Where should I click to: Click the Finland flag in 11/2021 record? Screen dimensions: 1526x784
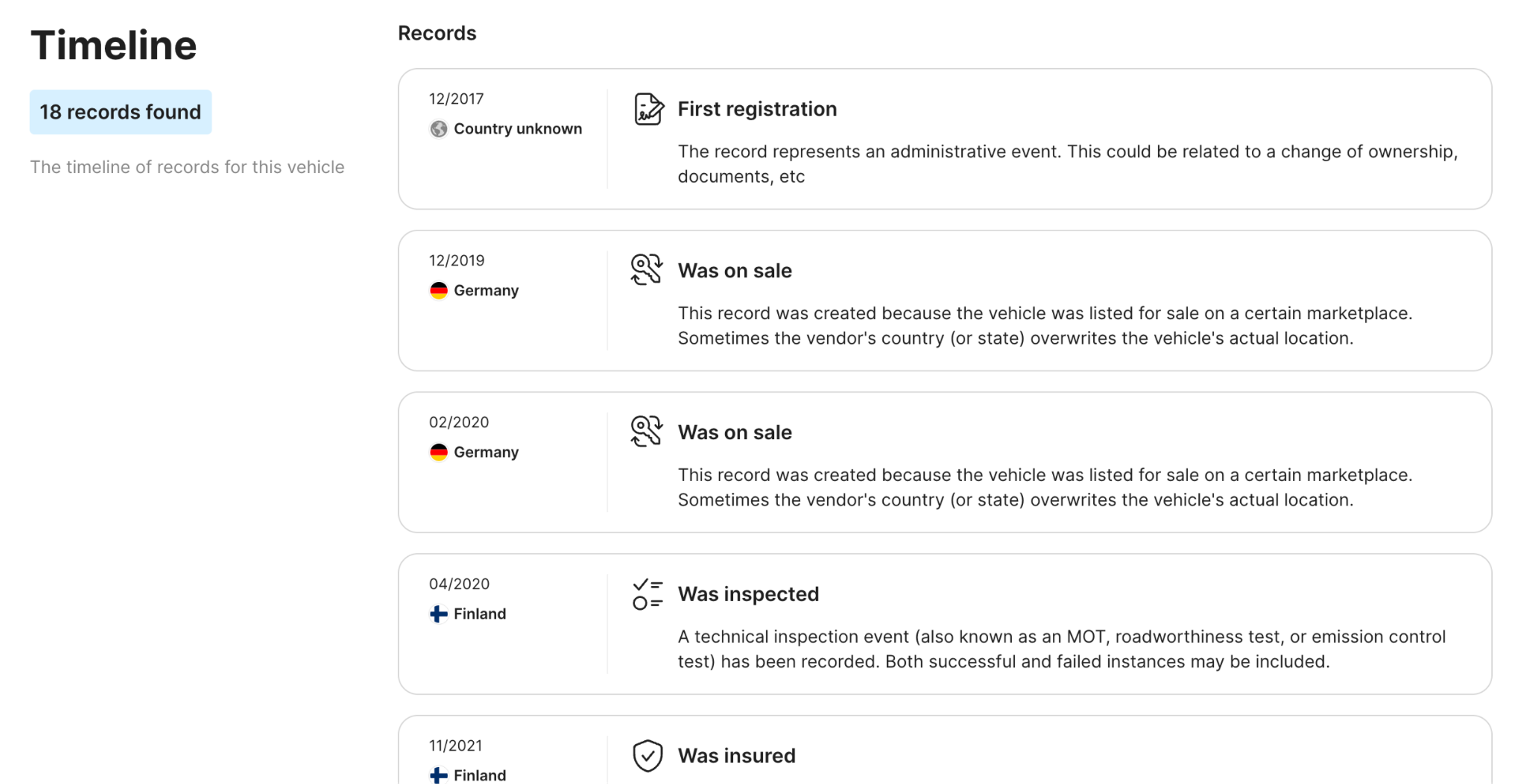click(438, 774)
